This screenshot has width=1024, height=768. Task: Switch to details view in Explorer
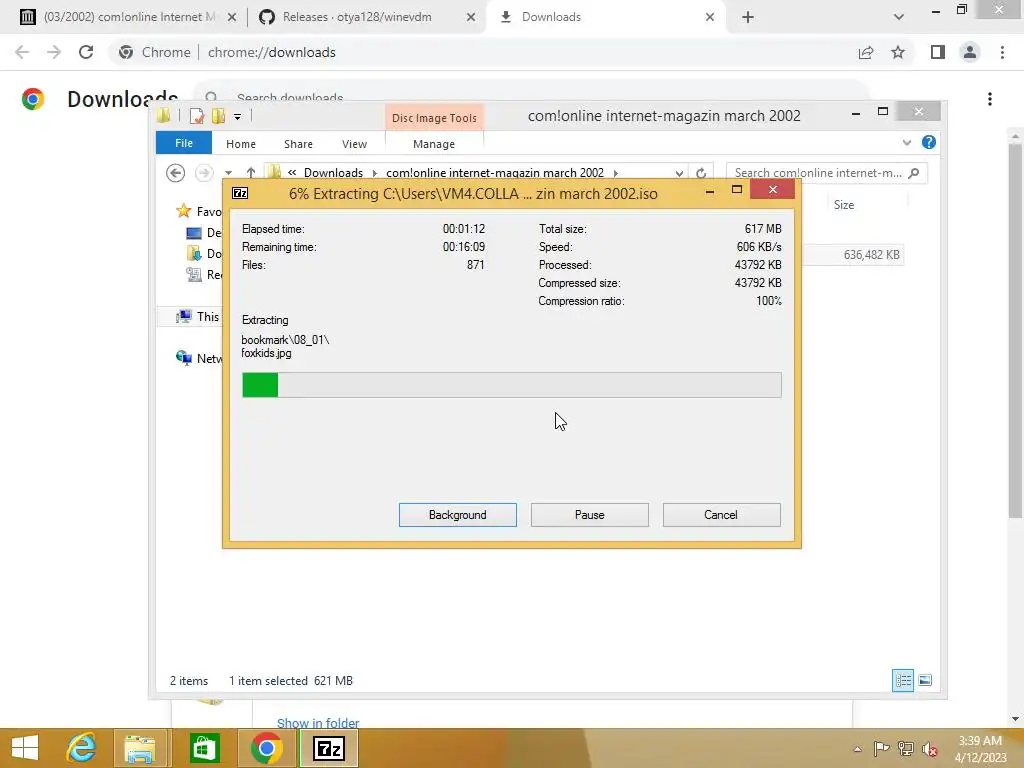pyautogui.click(x=903, y=680)
